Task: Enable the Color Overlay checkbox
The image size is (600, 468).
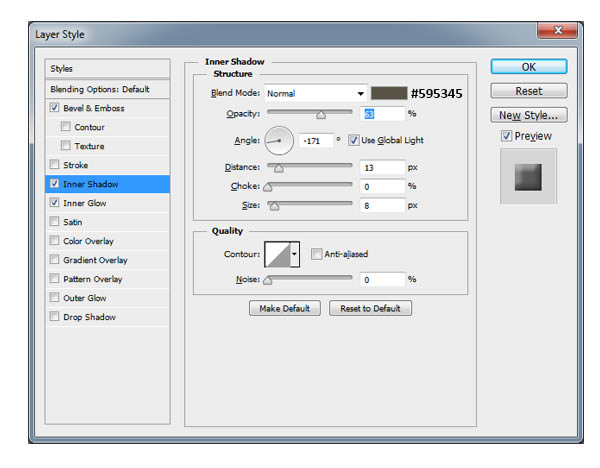Action: tap(54, 240)
